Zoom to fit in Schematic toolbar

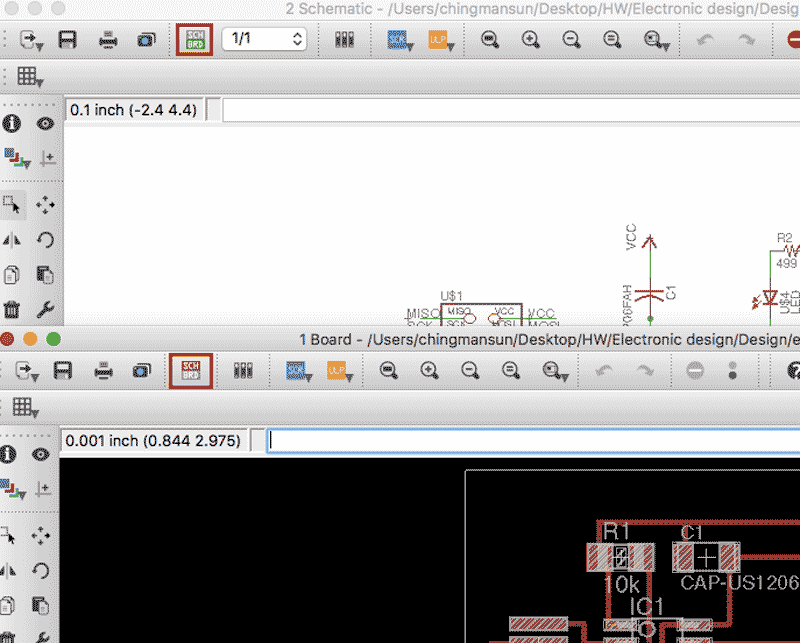(x=490, y=39)
